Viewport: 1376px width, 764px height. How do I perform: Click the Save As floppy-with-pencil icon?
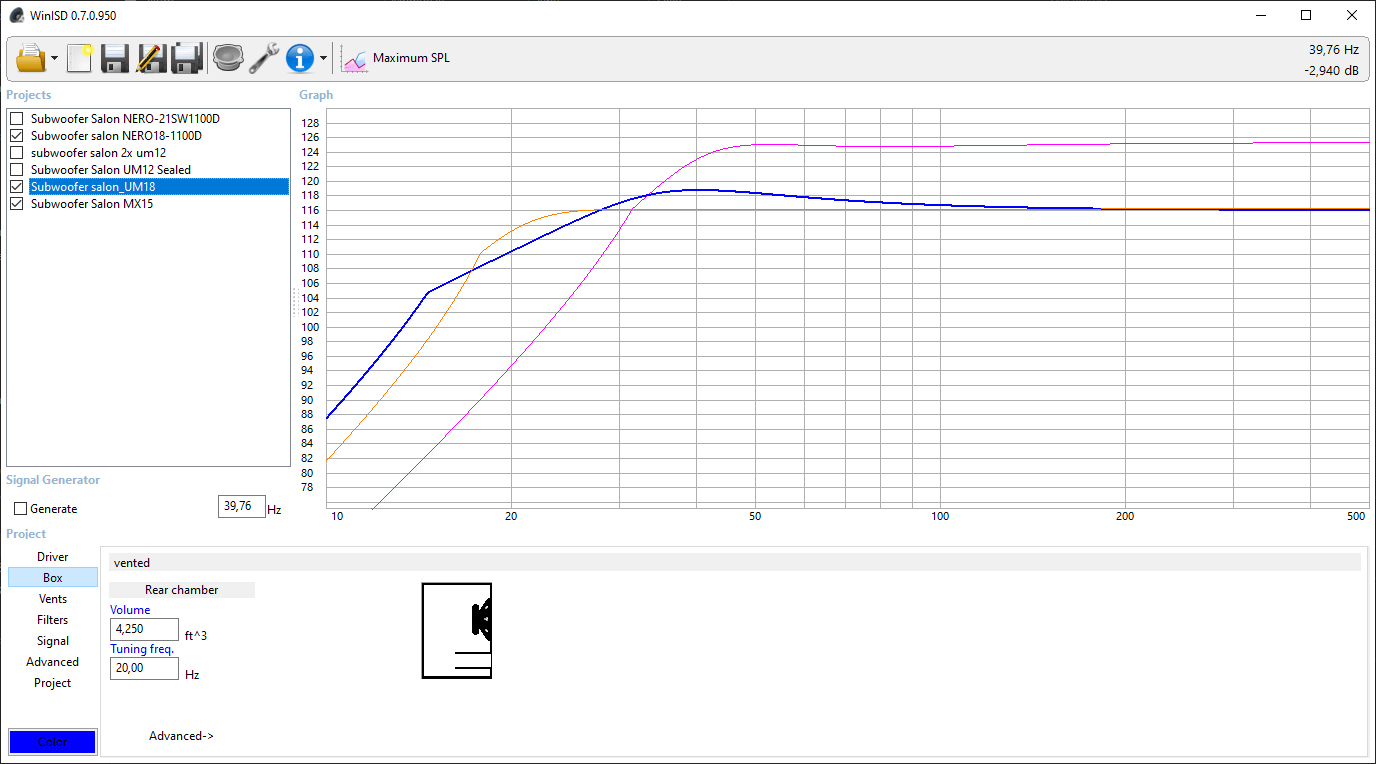pos(151,58)
